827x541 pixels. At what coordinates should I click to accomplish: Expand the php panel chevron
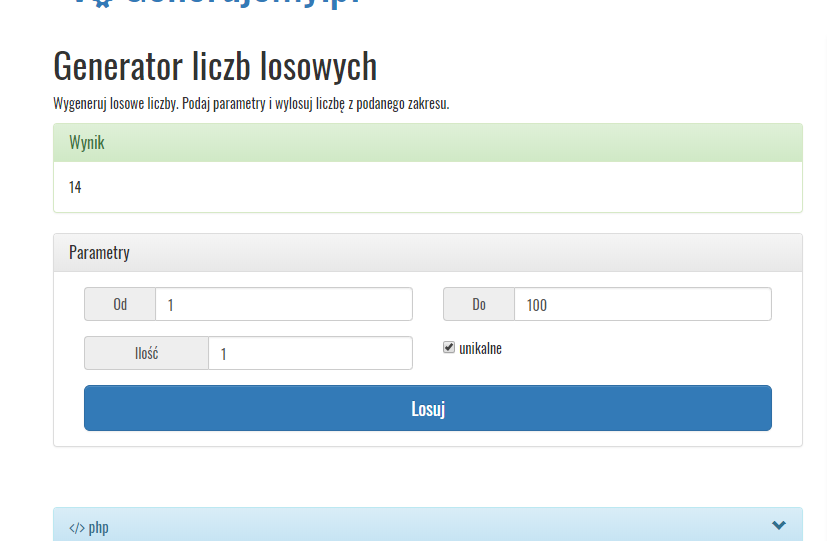[778, 525]
